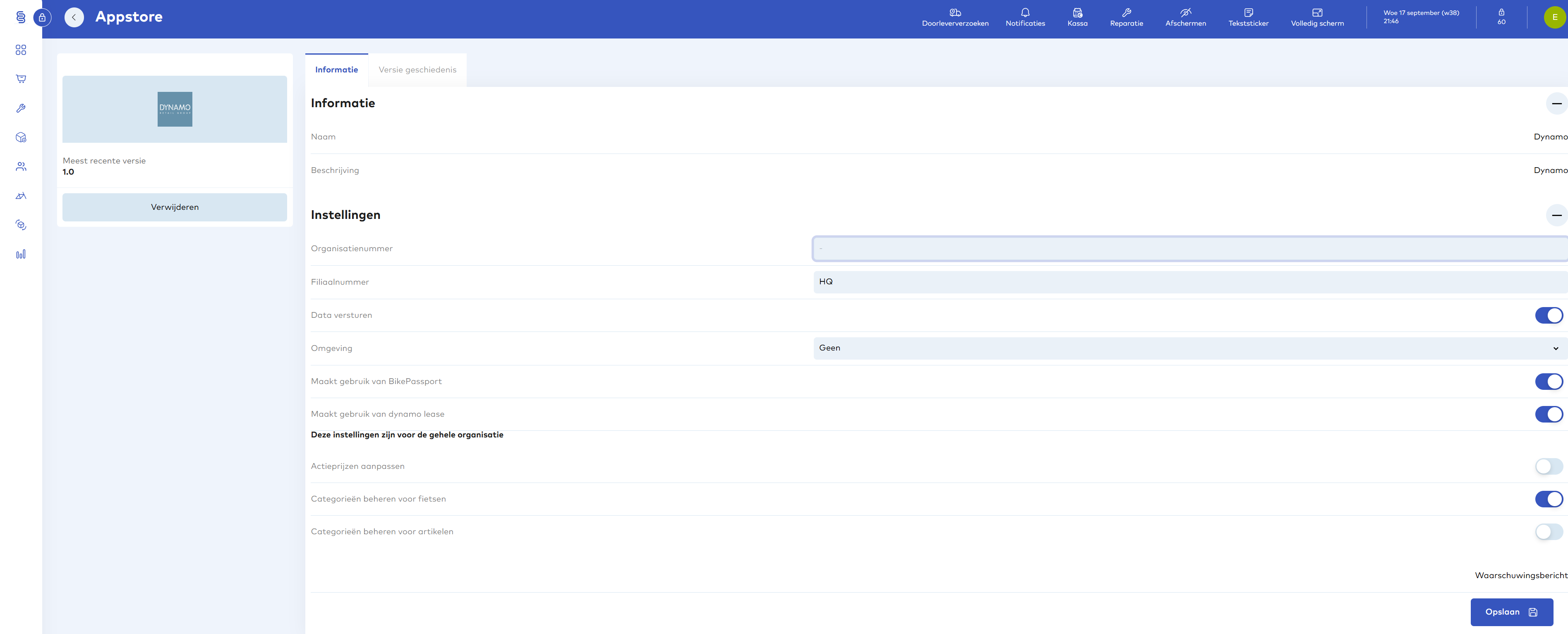Open the wrench repair sidebar icon
The height and width of the screenshot is (634, 1568).
(21, 108)
